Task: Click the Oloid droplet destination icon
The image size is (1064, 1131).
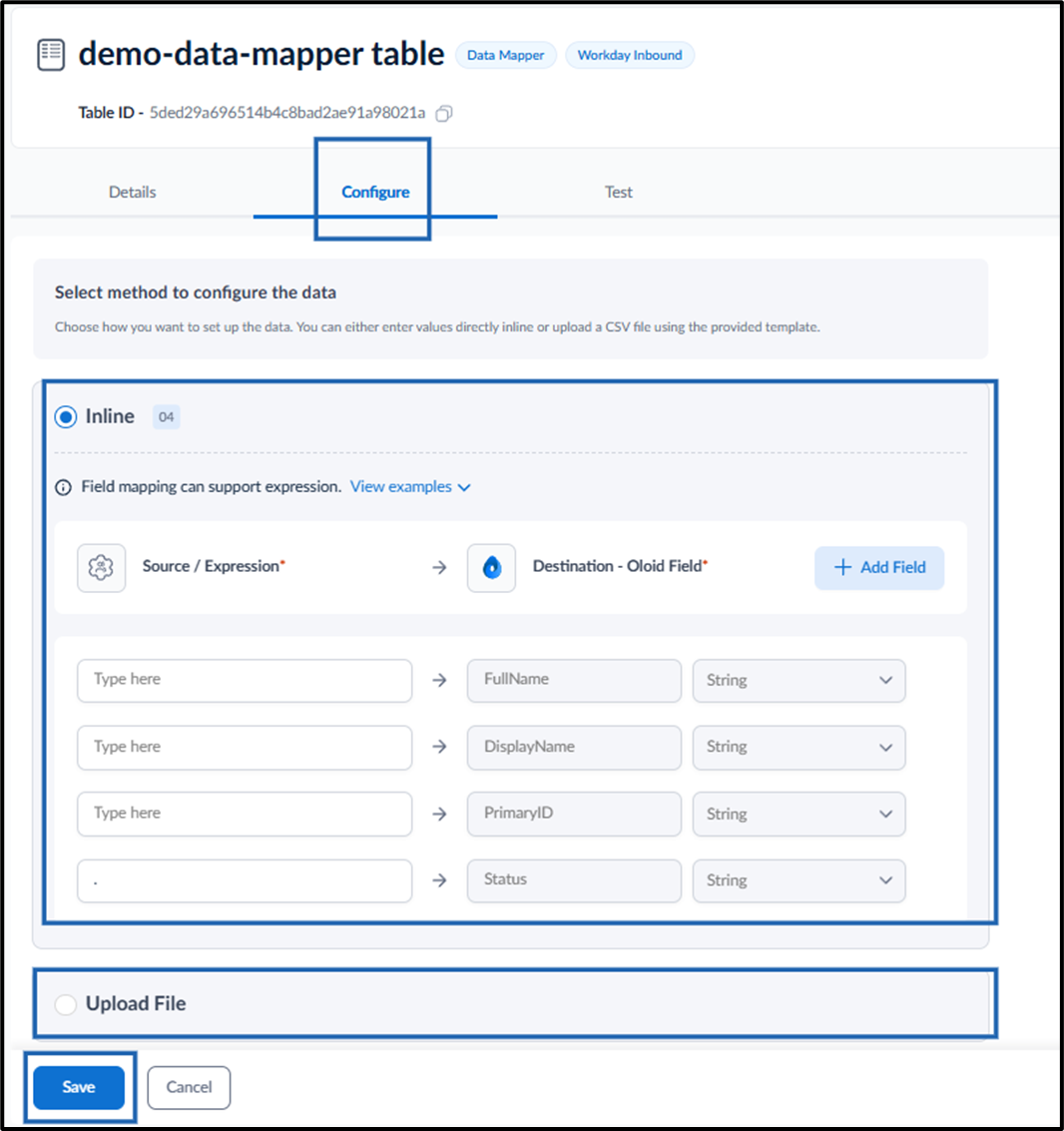Action: click(x=491, y=568)
